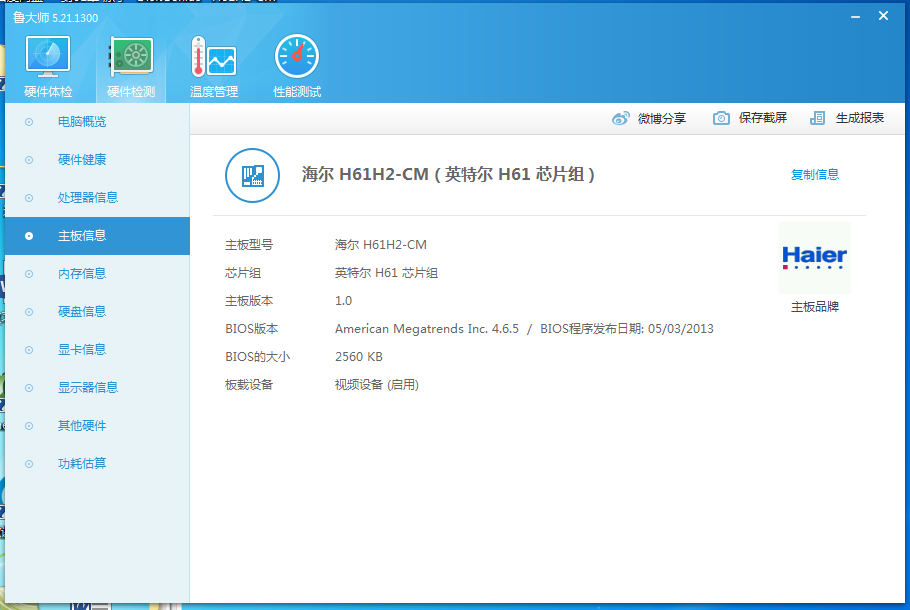Minimize the 鲁大师 window

pyautogui.click(x=855, y=17)
